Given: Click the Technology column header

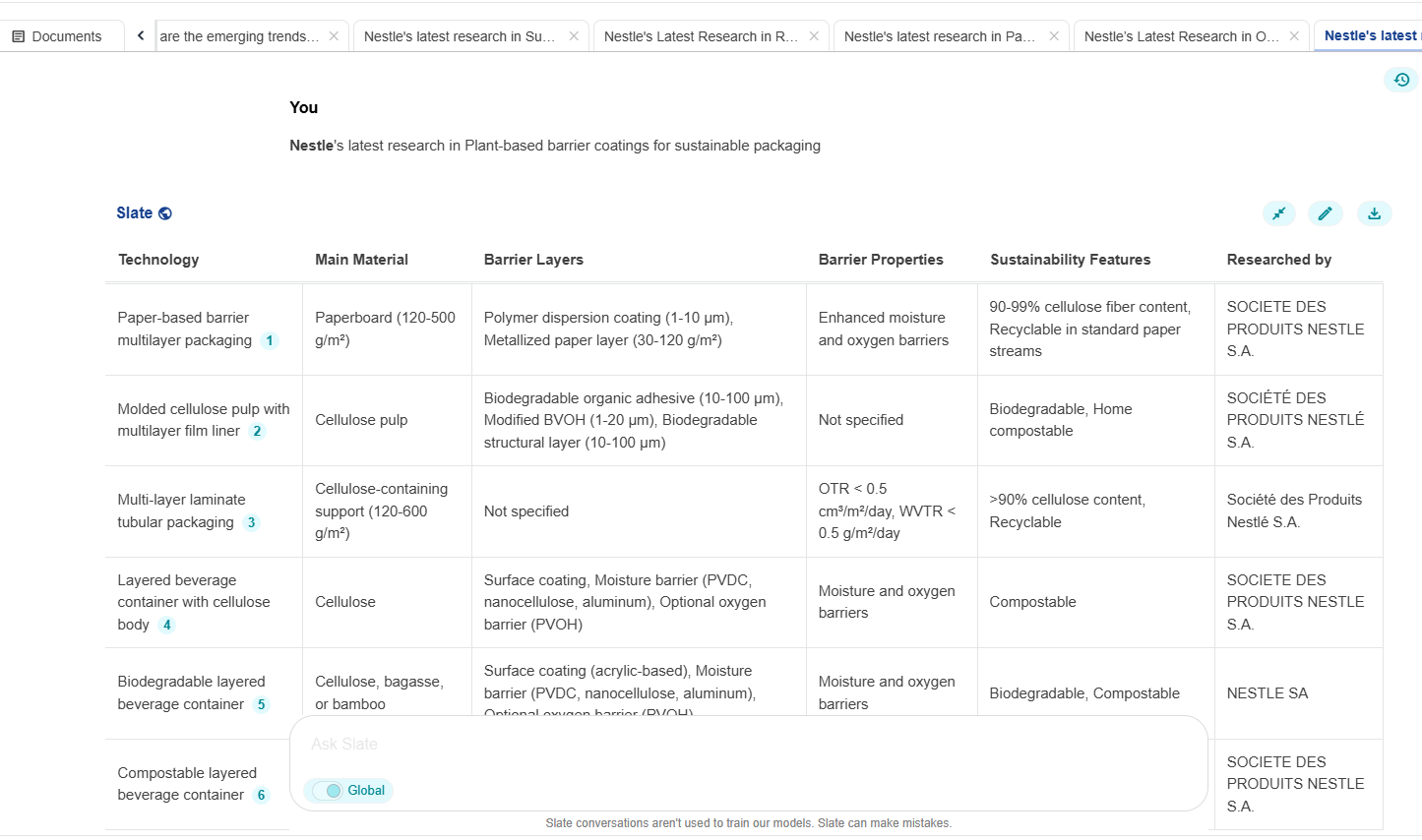Looking at the screenshot, I should click(x=158, y=260).
